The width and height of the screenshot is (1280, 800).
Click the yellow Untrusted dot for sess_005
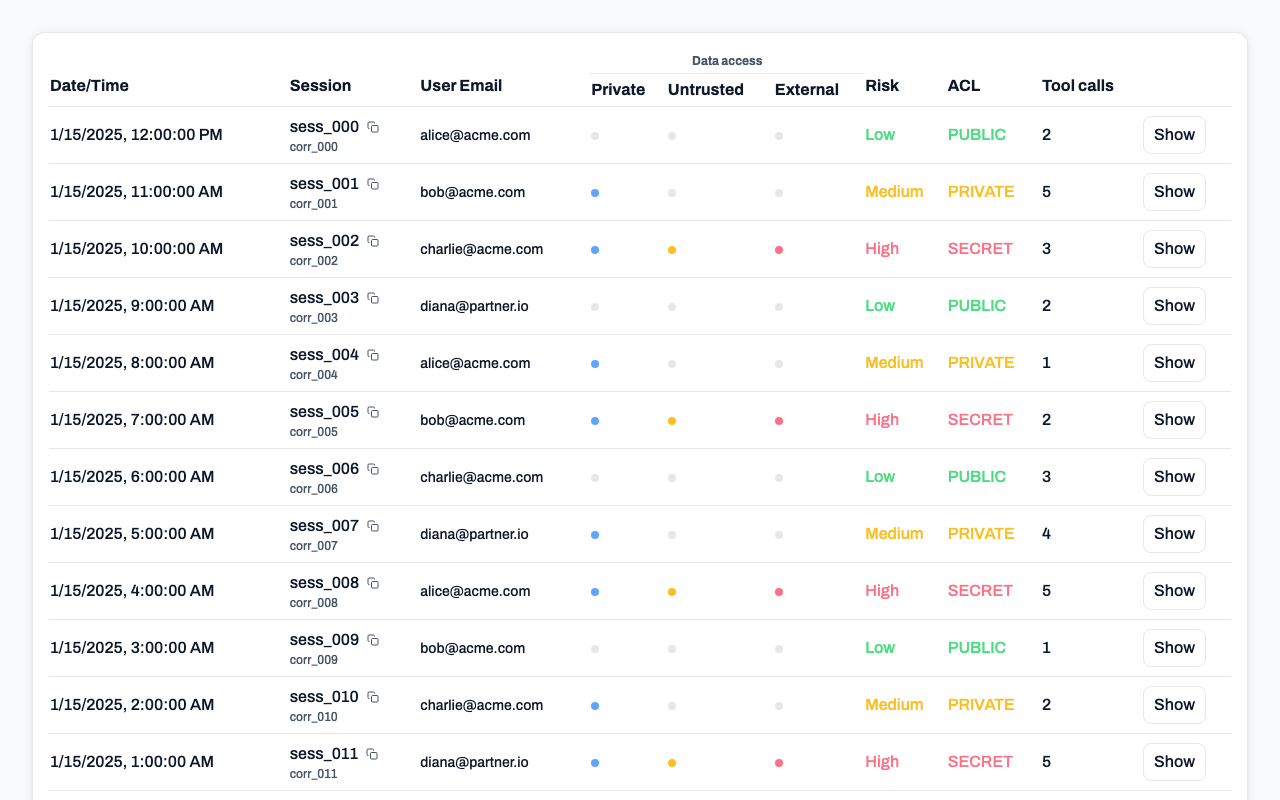click(x=672, y=421)
